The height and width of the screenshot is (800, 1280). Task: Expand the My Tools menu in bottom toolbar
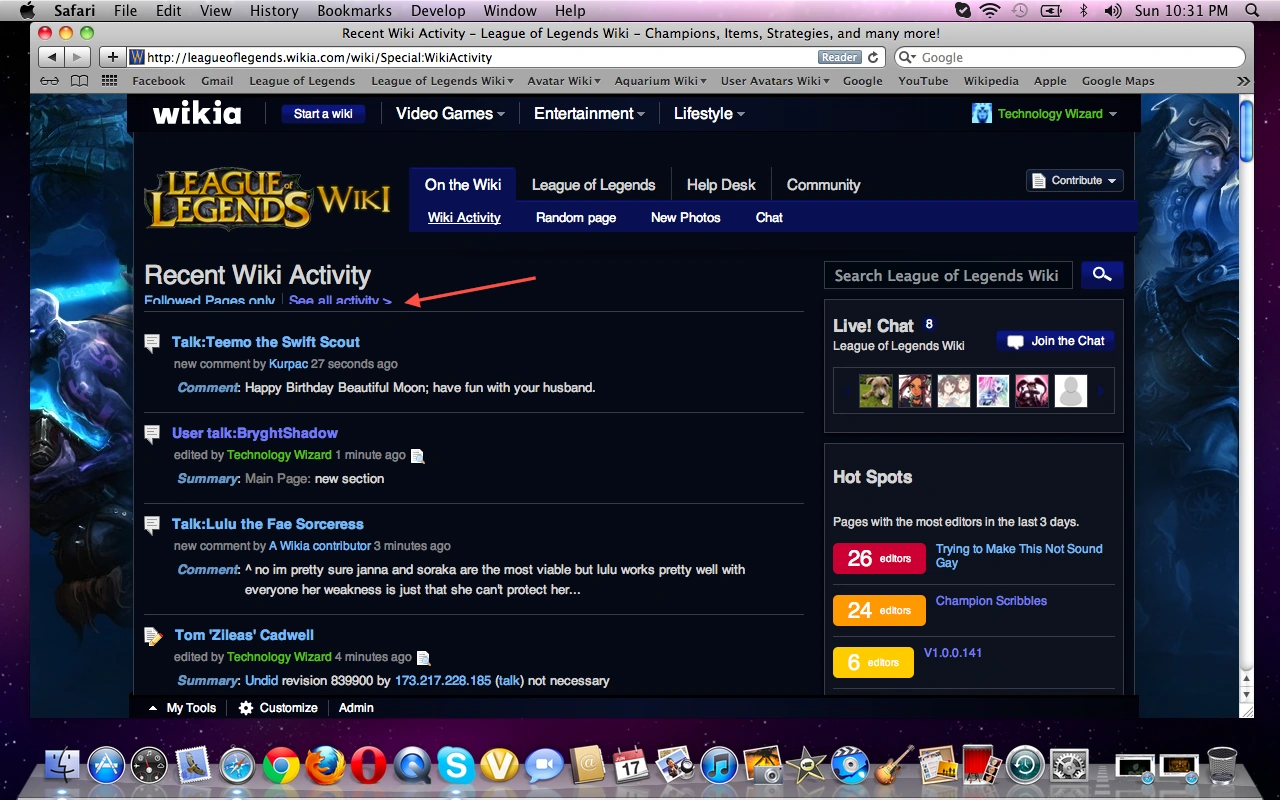(x=182, y=708)
